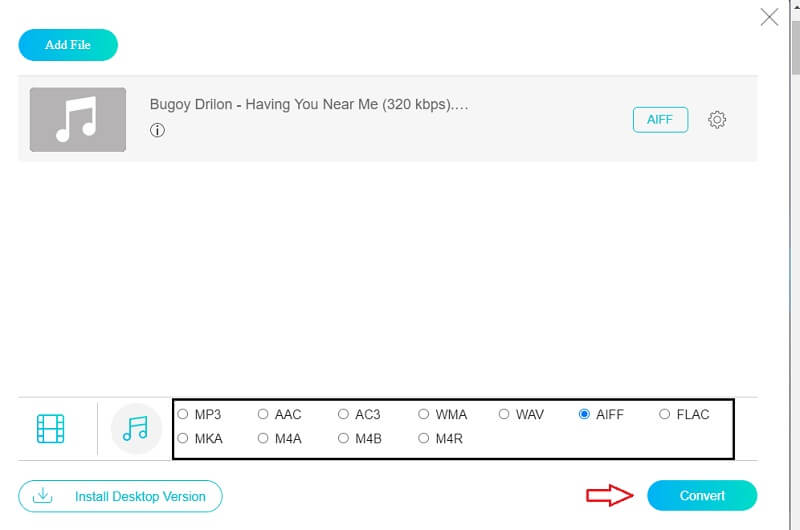Select the AIFF radio button
Image resolution: width=800 pixels, height=530 pixels.
point(584,414)
